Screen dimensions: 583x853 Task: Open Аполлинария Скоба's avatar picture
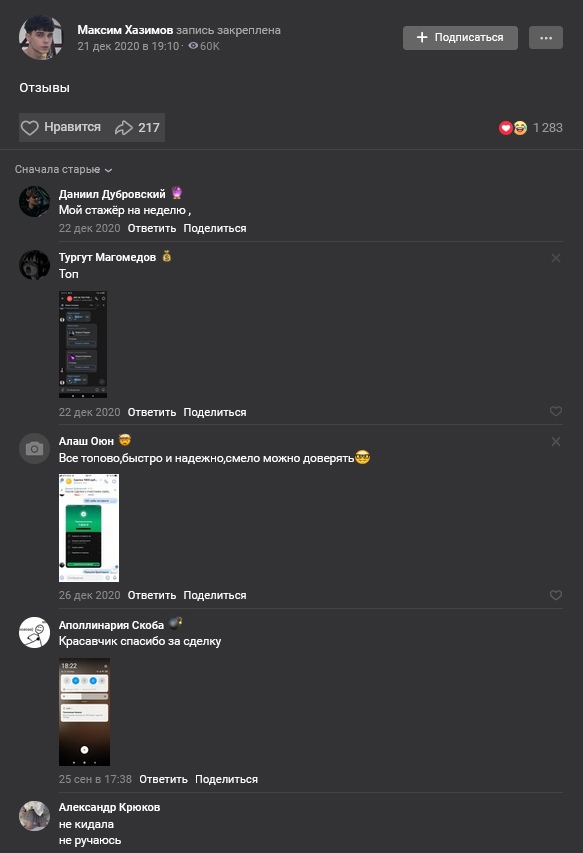34,632
